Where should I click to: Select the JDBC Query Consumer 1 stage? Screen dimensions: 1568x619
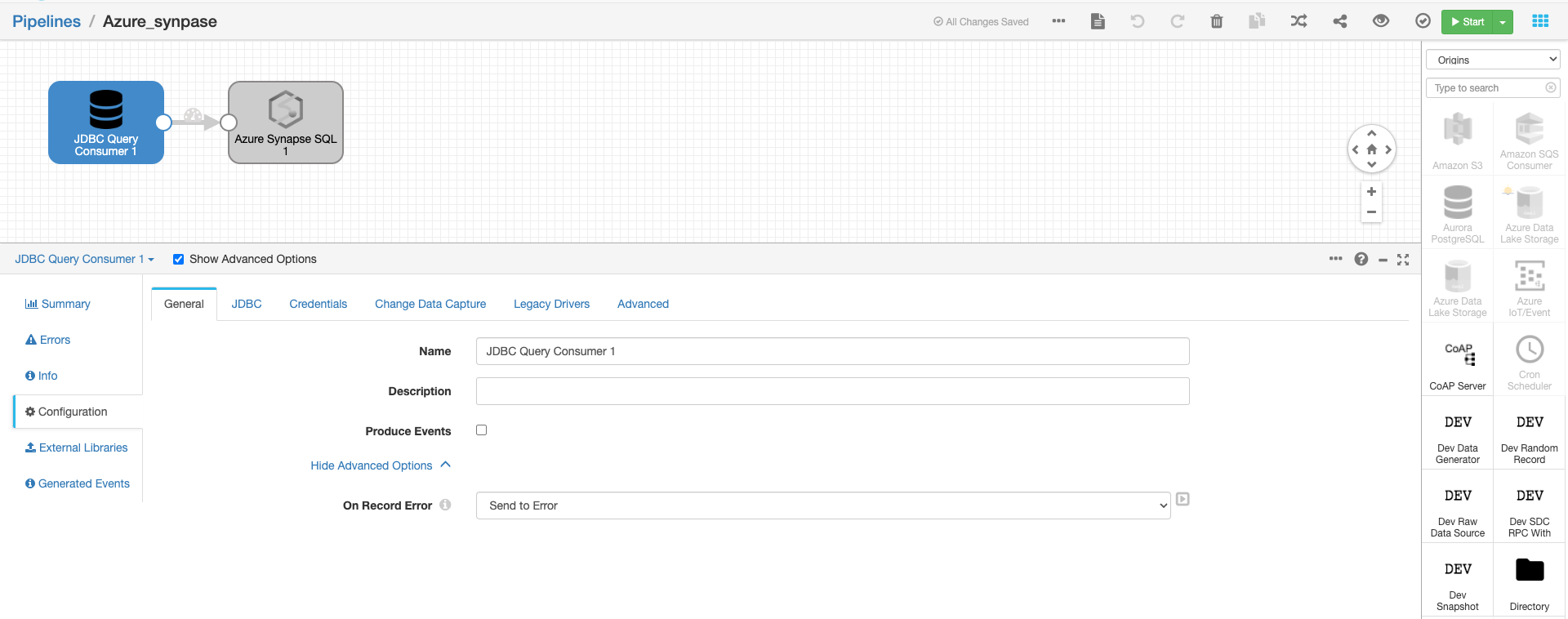pos(106,122)
